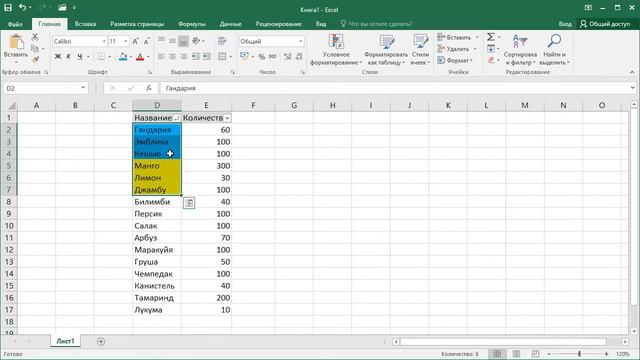
Task: Switch to the Формулы tab
Action: pos(192,24)
